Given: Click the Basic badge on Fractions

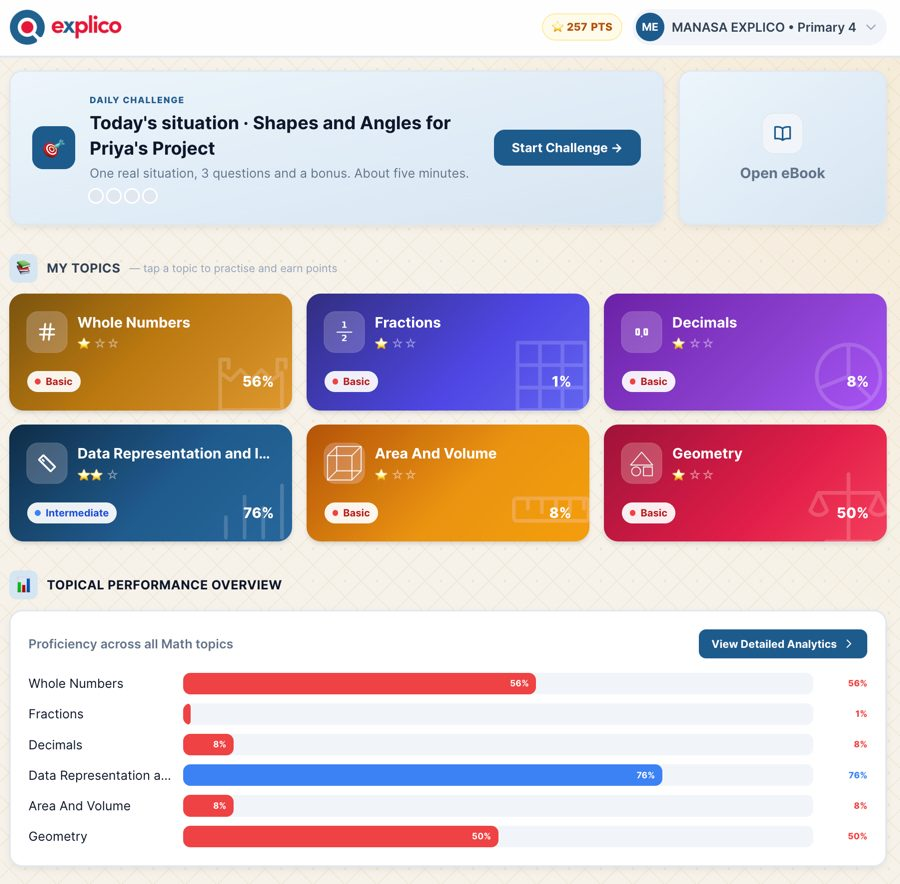Looking at the screenshot, I should coord(351,382).
